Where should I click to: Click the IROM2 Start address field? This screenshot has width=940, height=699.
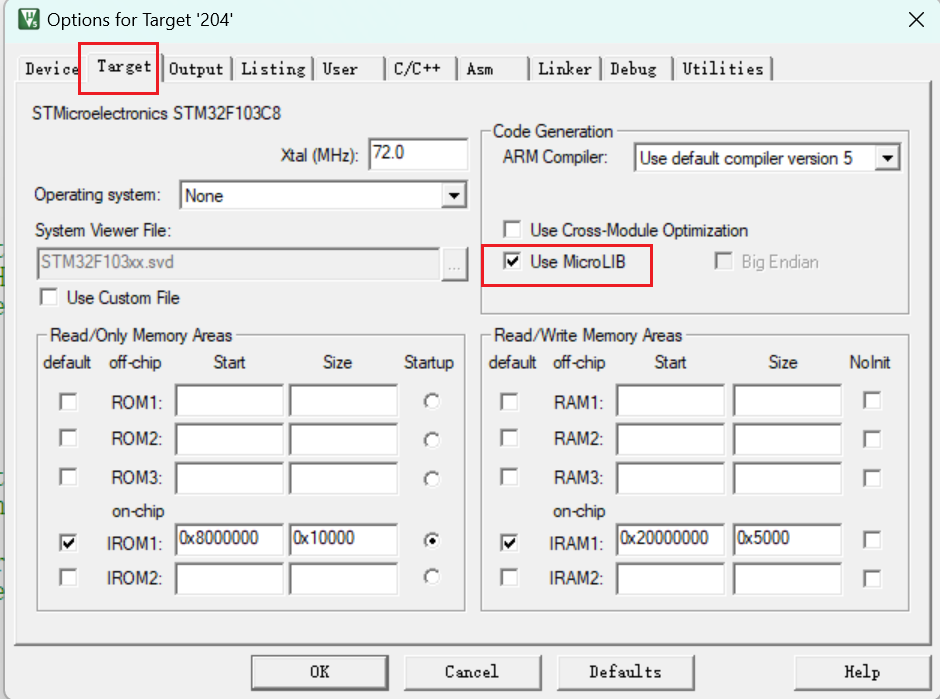230,580
